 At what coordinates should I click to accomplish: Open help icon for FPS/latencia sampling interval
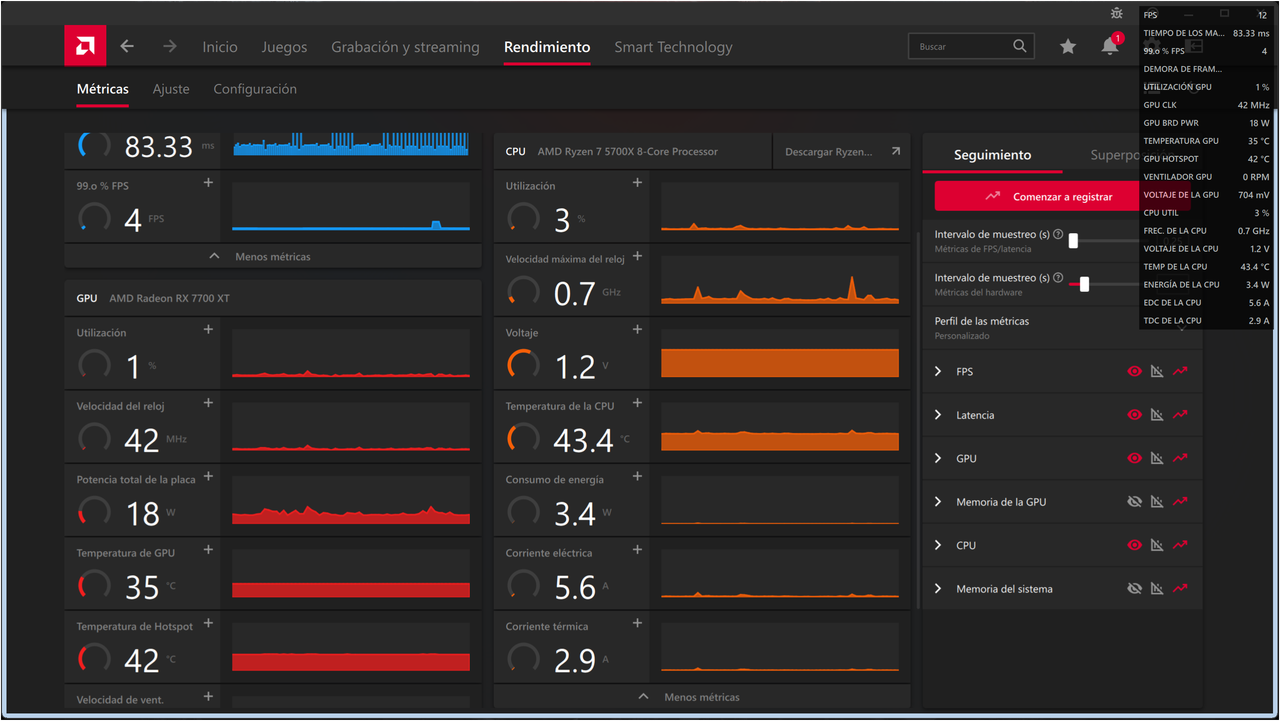click(x=1058, y=234)
